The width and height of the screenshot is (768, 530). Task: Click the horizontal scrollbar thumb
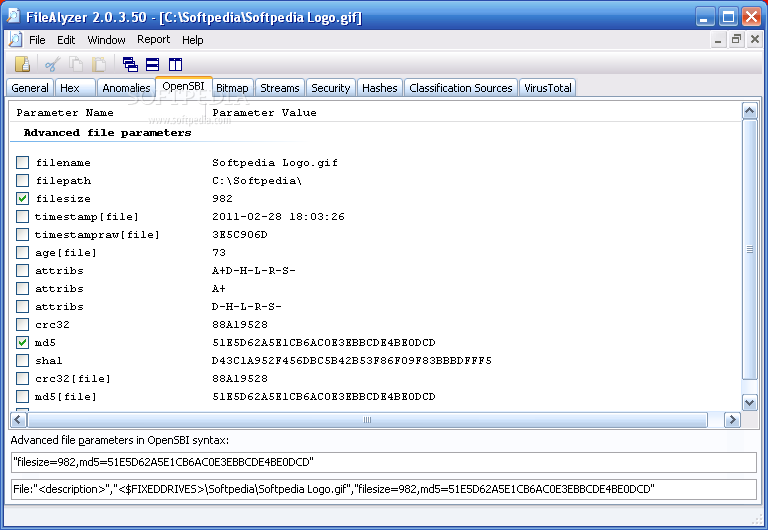[367, 420]
